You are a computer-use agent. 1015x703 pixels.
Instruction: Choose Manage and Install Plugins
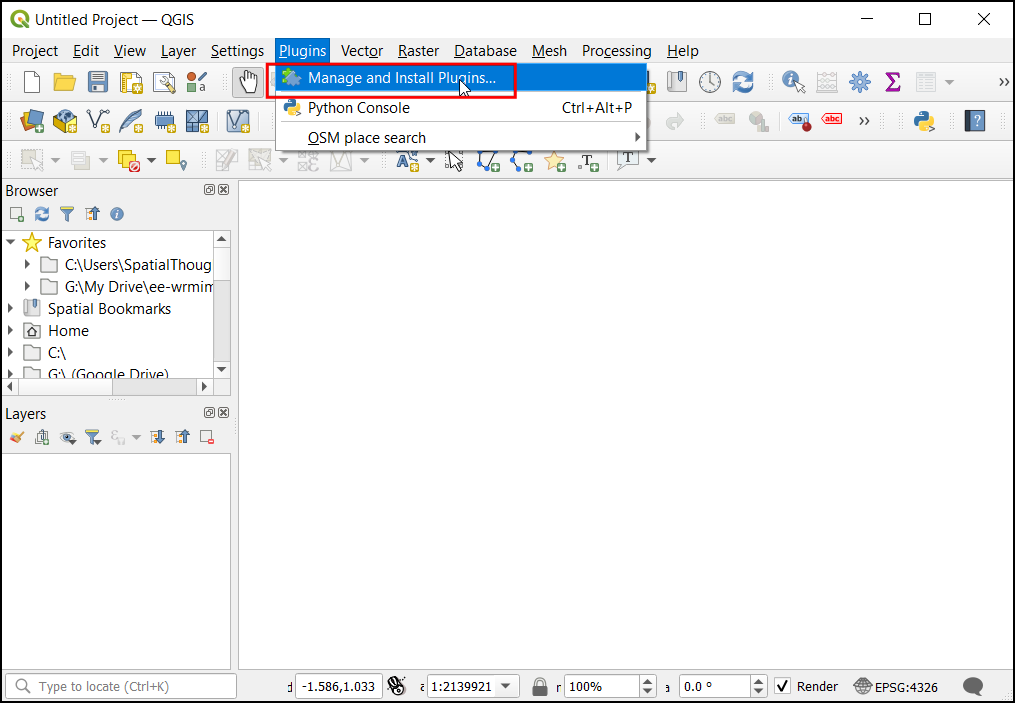[x=461, y=78]
